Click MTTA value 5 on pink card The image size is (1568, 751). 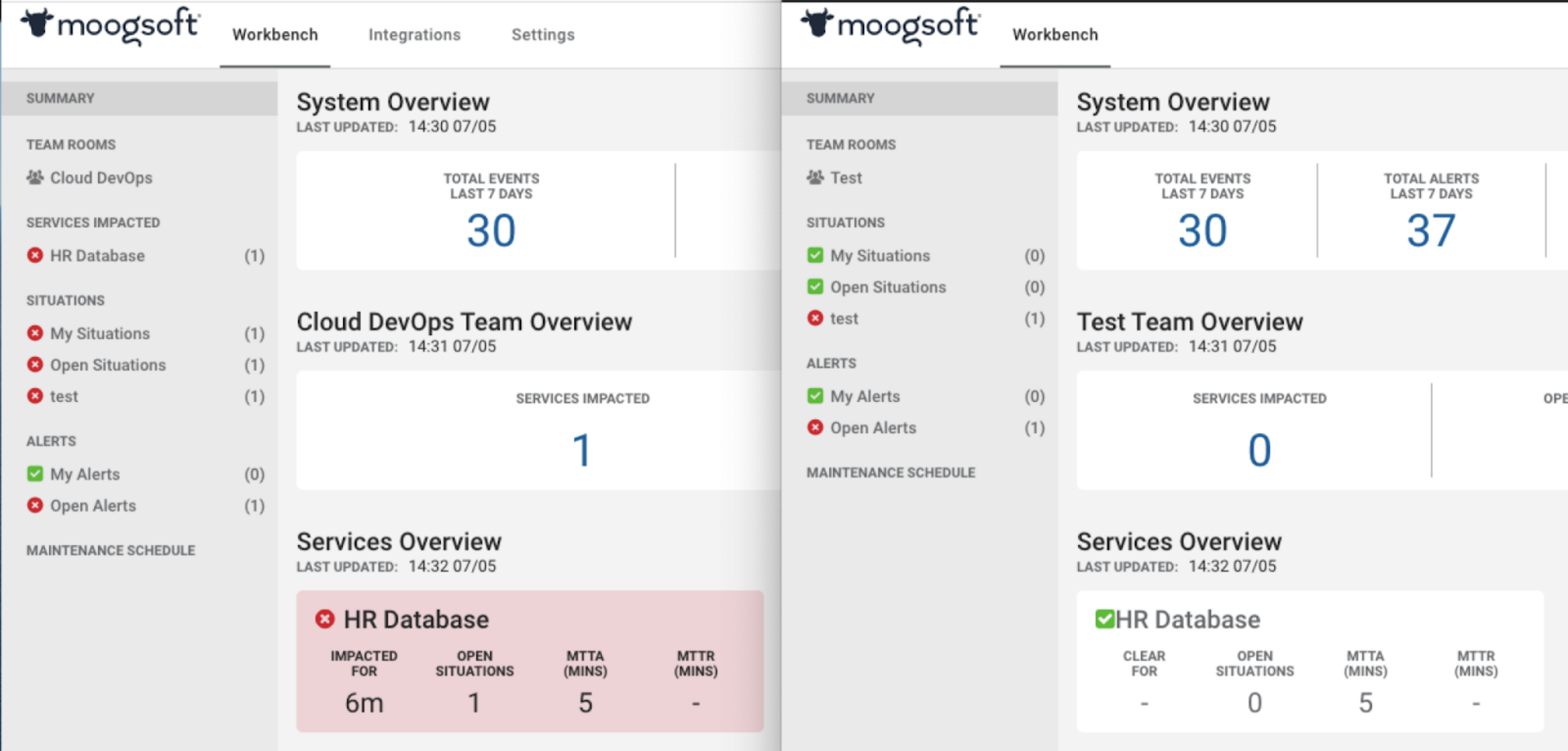point(585,703)
